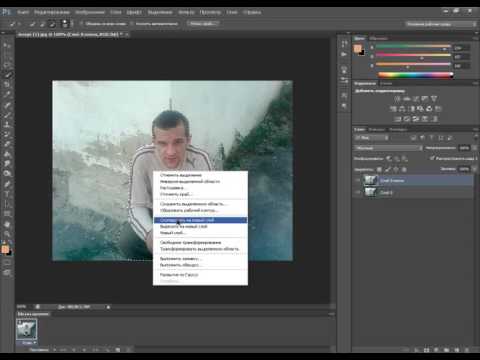Click the foreground color swatch in Color panel

click(x=357, y=49)
